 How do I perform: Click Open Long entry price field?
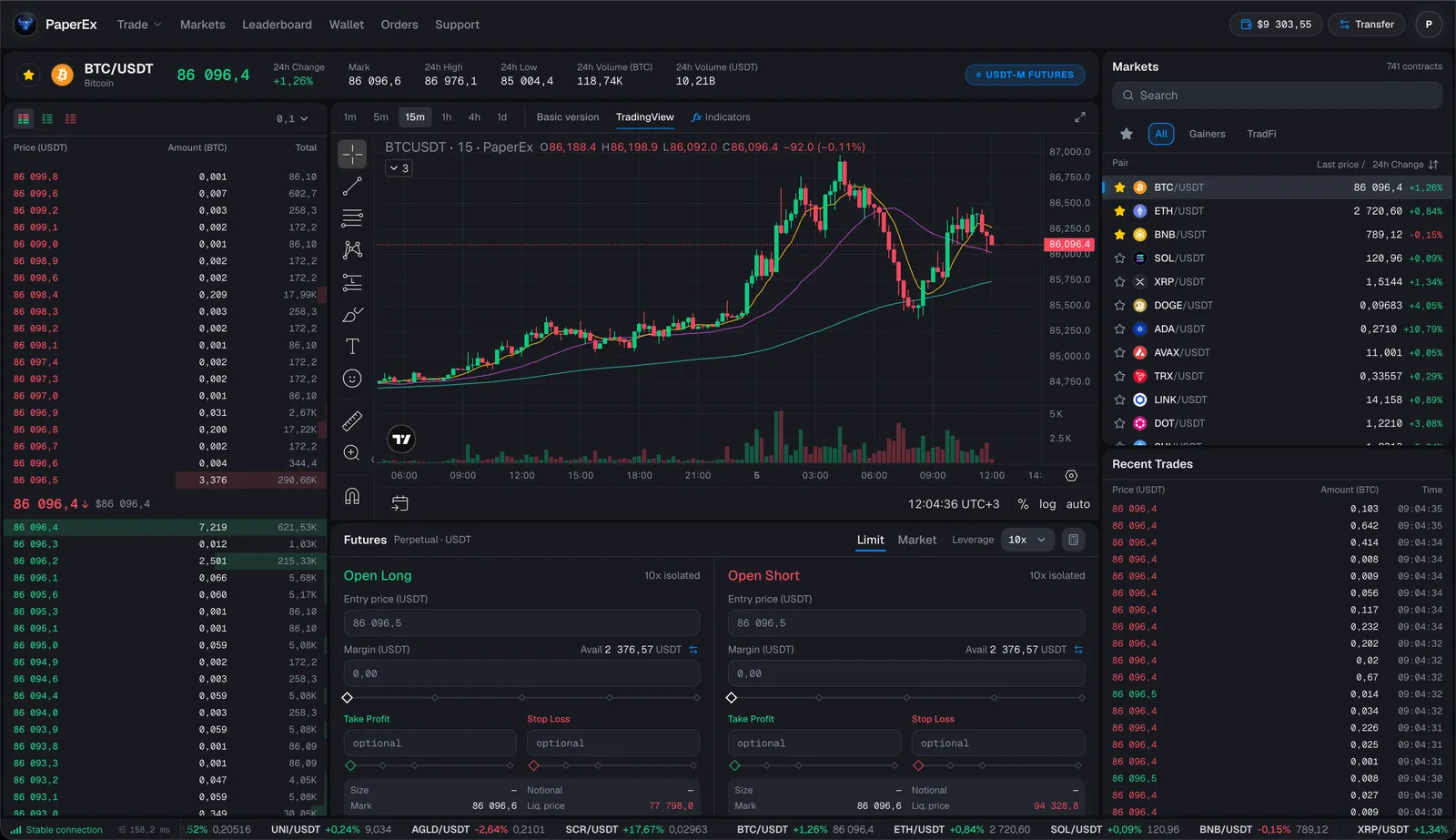[521, 623]
